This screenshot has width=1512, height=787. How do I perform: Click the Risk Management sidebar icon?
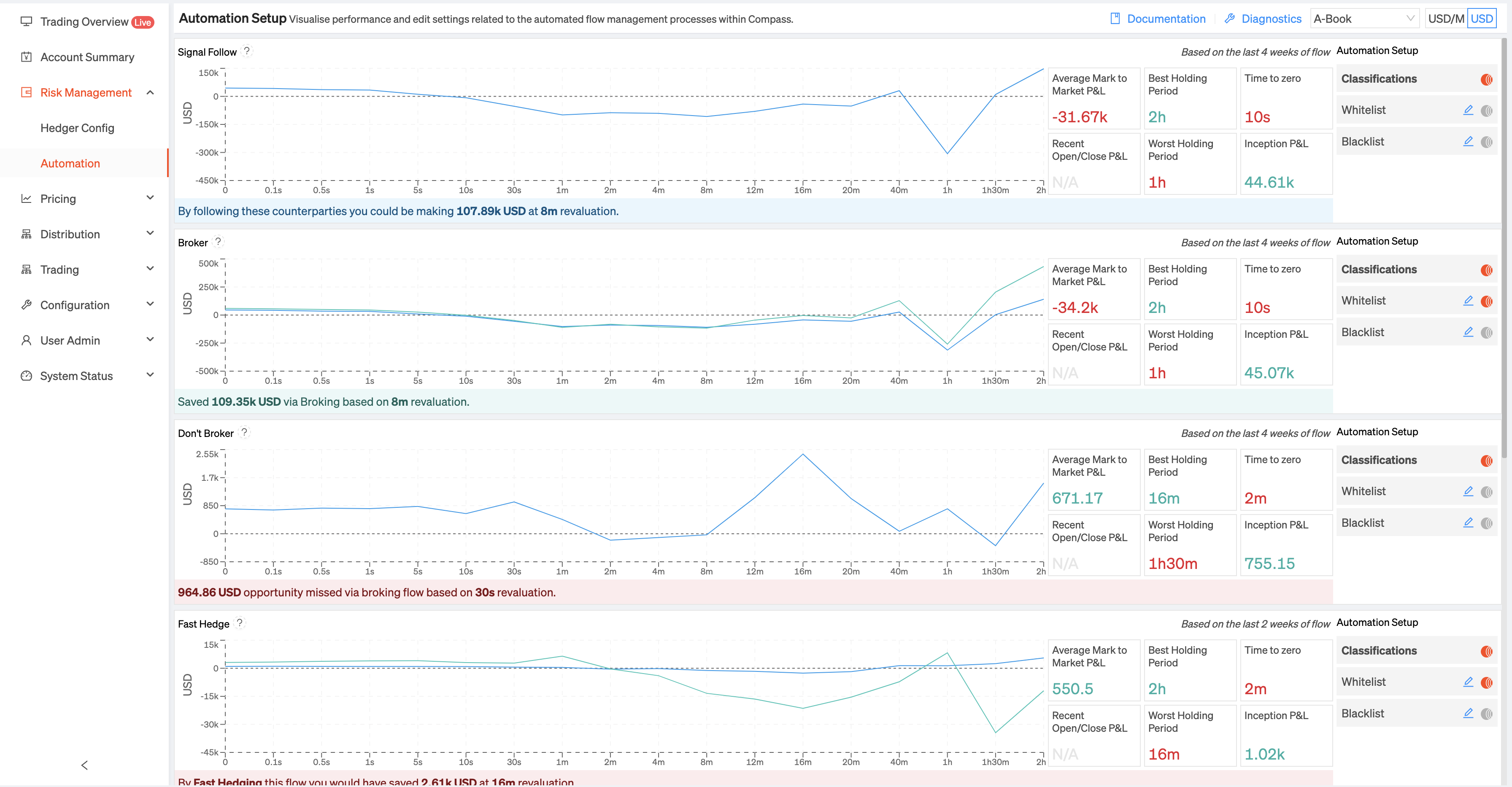click(x=26, y=92)
